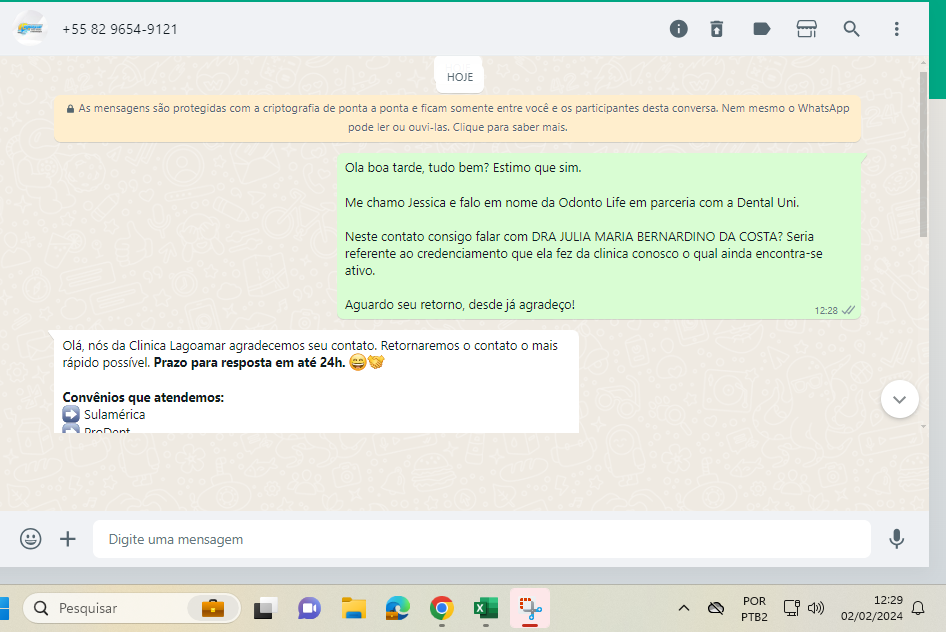Open the Windows Start button

point(4,608)
